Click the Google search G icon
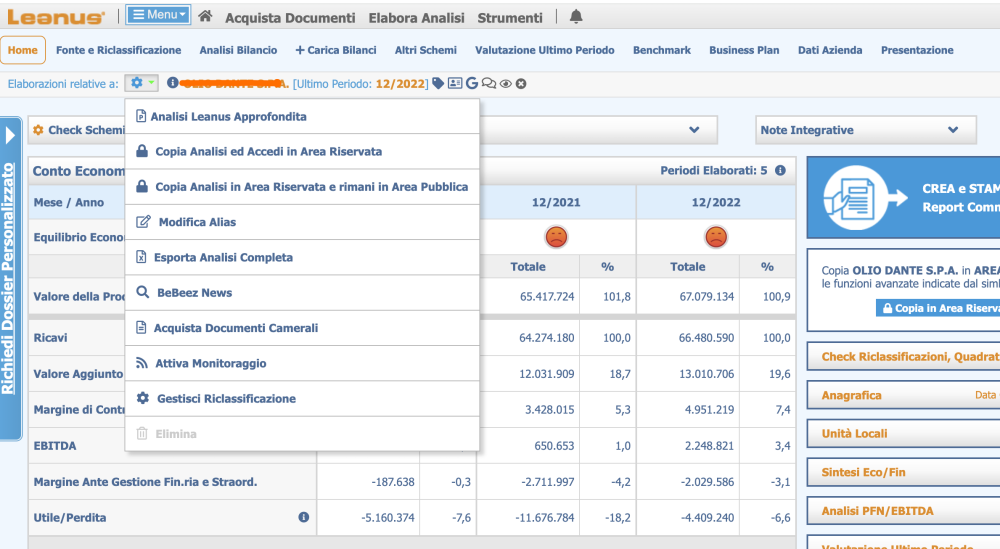Viewport: 1000px width, 549px height. click(x=471, y=83)
